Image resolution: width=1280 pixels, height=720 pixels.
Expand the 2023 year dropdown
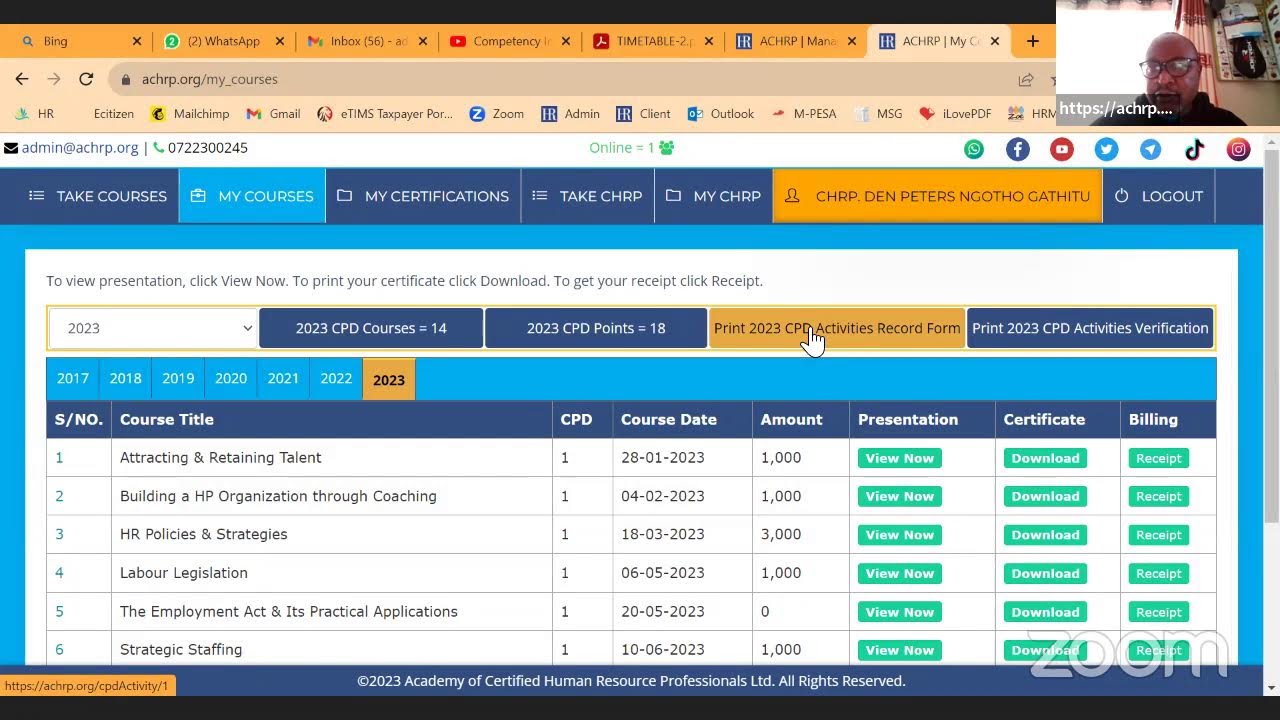[153, 328]
